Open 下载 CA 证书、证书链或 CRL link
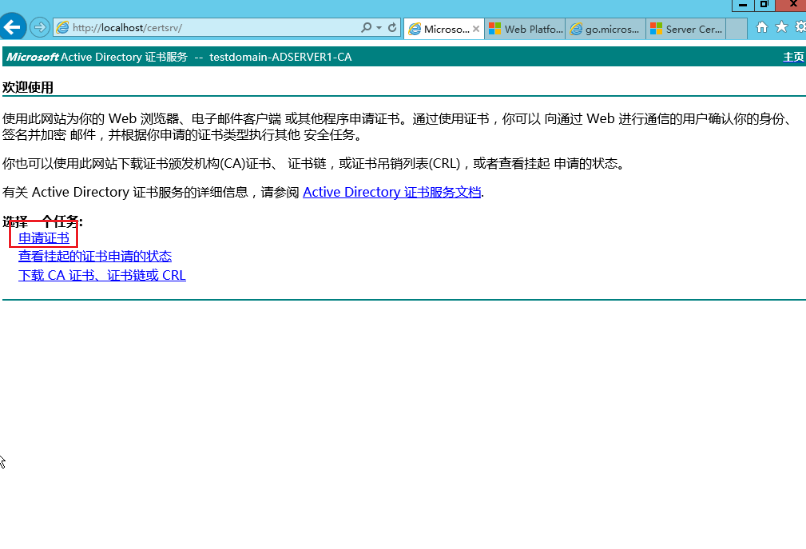The height and width of the screenshot is (549, 806). pyautogui.click(x=102, y=276)
